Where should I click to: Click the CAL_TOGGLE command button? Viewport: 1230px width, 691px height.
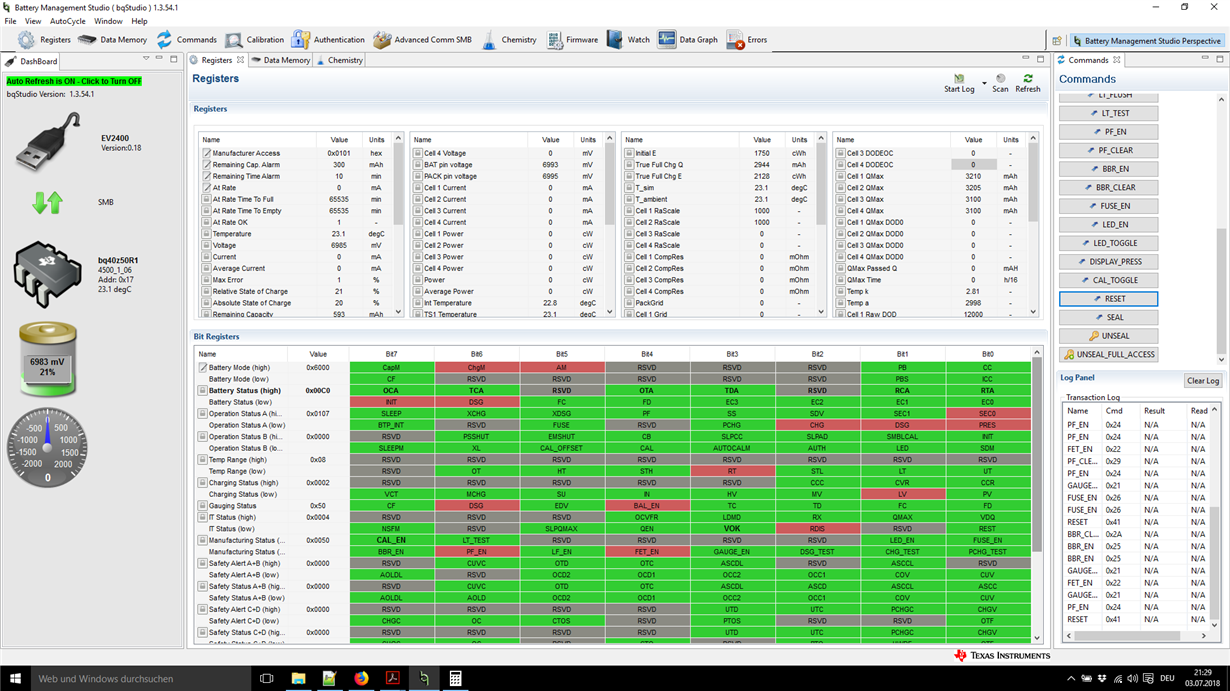1108,280
